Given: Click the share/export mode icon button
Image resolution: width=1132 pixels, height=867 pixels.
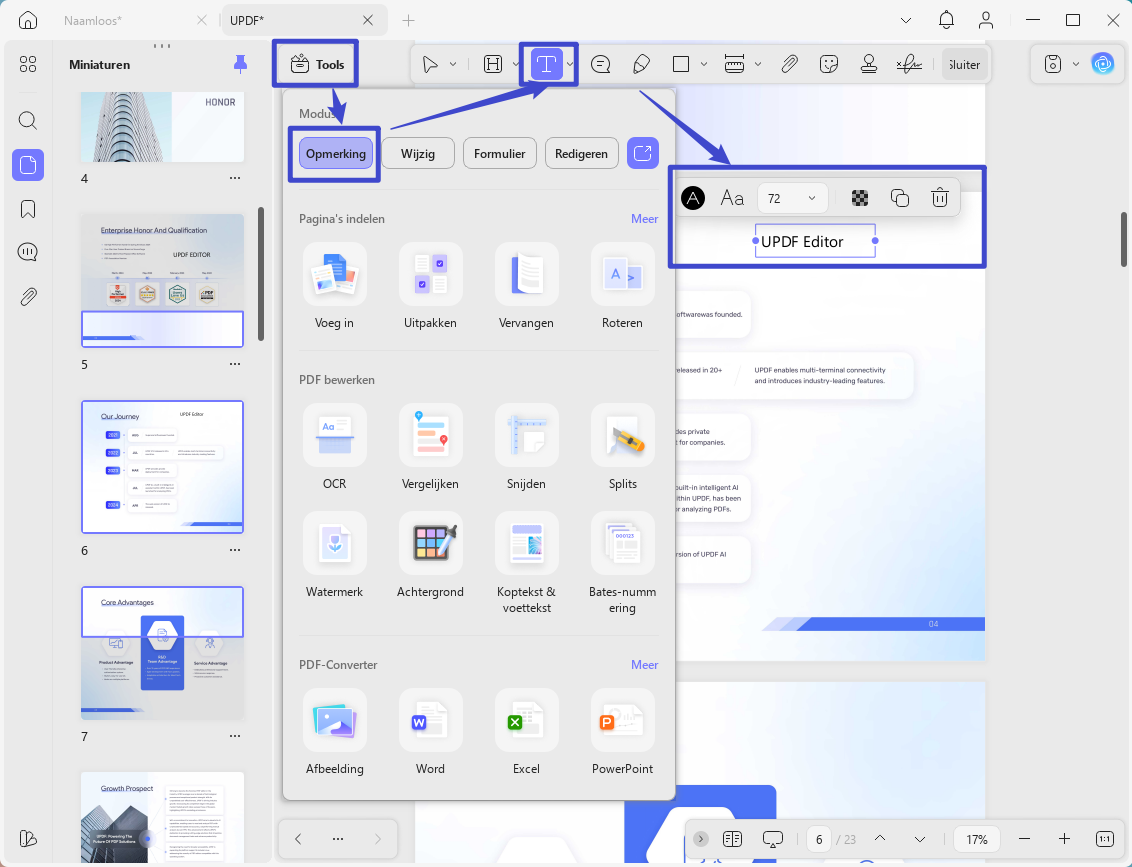Looking at the screenshot, I should [x=643, y=154].
